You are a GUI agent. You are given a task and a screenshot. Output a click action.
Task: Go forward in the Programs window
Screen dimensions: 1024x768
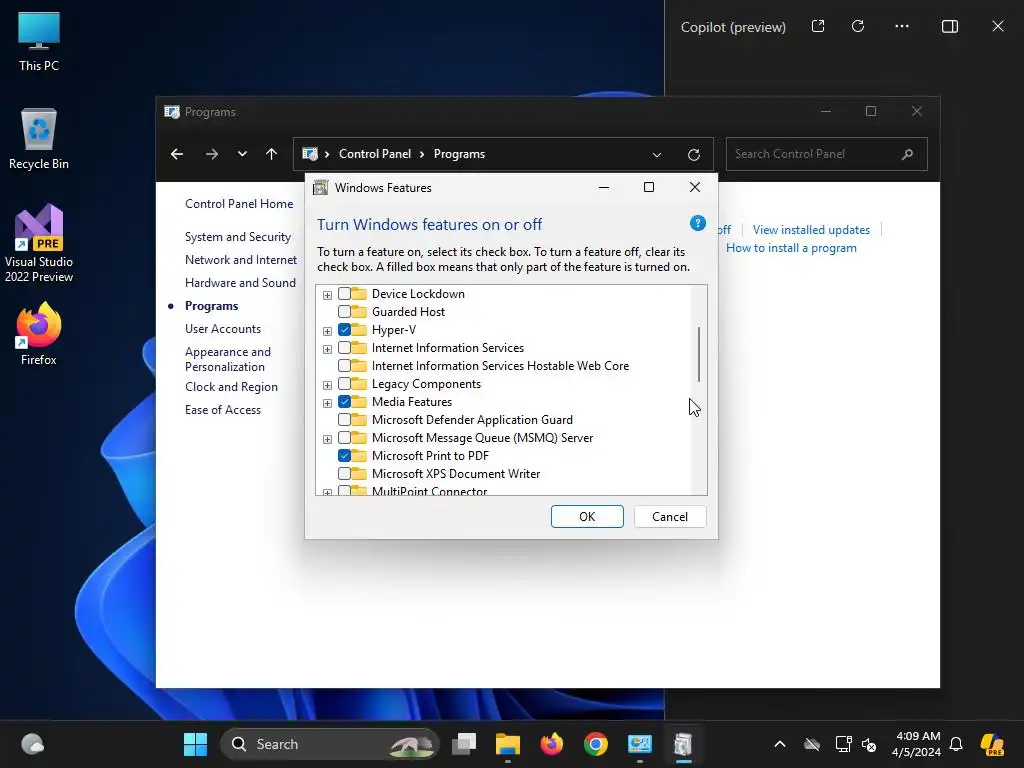(212, 154)
